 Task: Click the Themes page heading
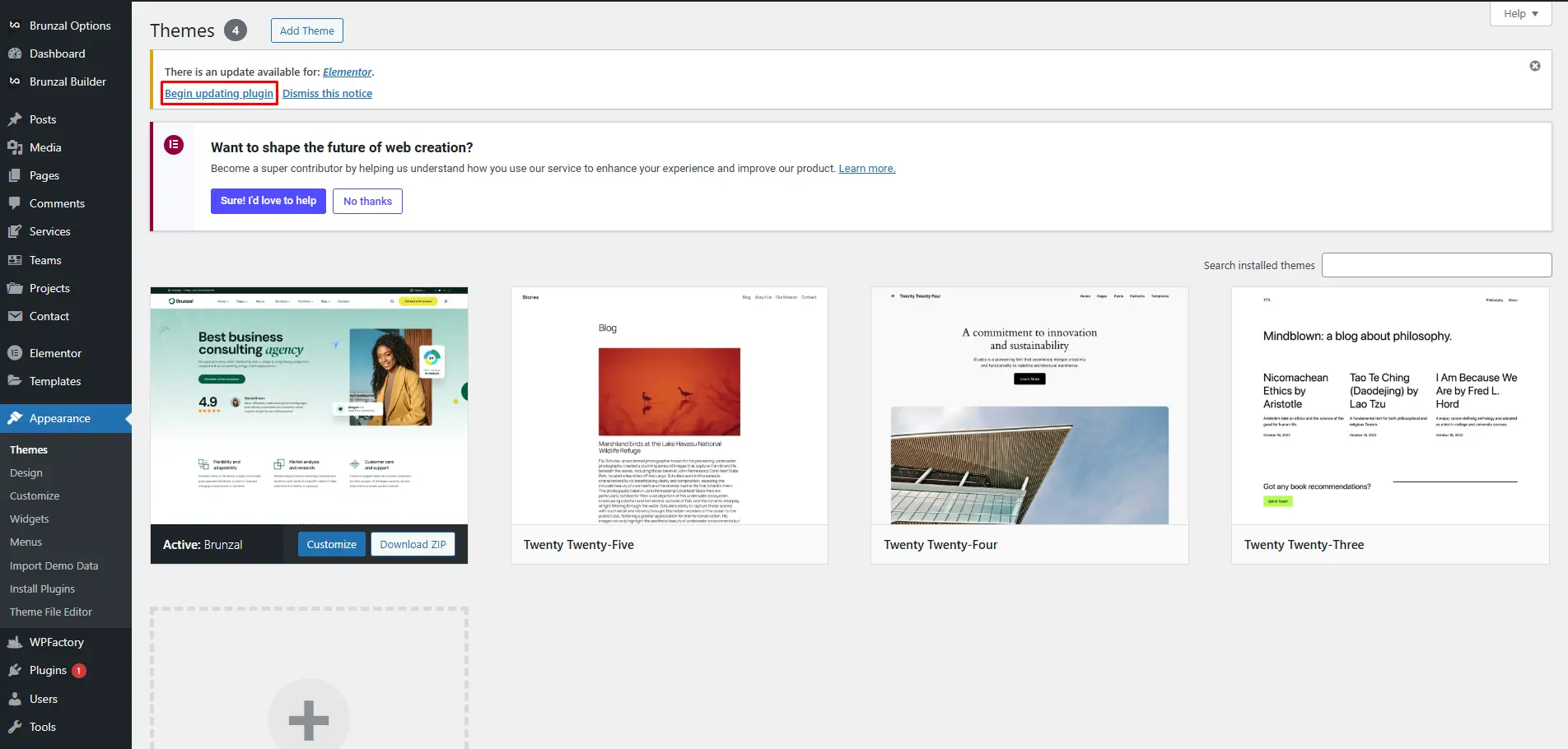tap(182, 30)
